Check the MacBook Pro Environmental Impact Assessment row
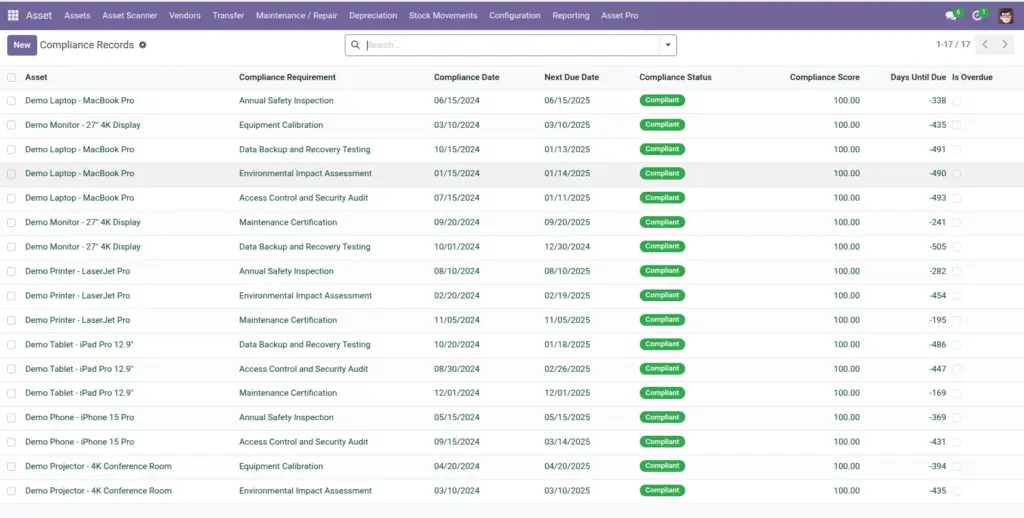This screenshot has height=518, width=1024. click(x=12, y=174)
